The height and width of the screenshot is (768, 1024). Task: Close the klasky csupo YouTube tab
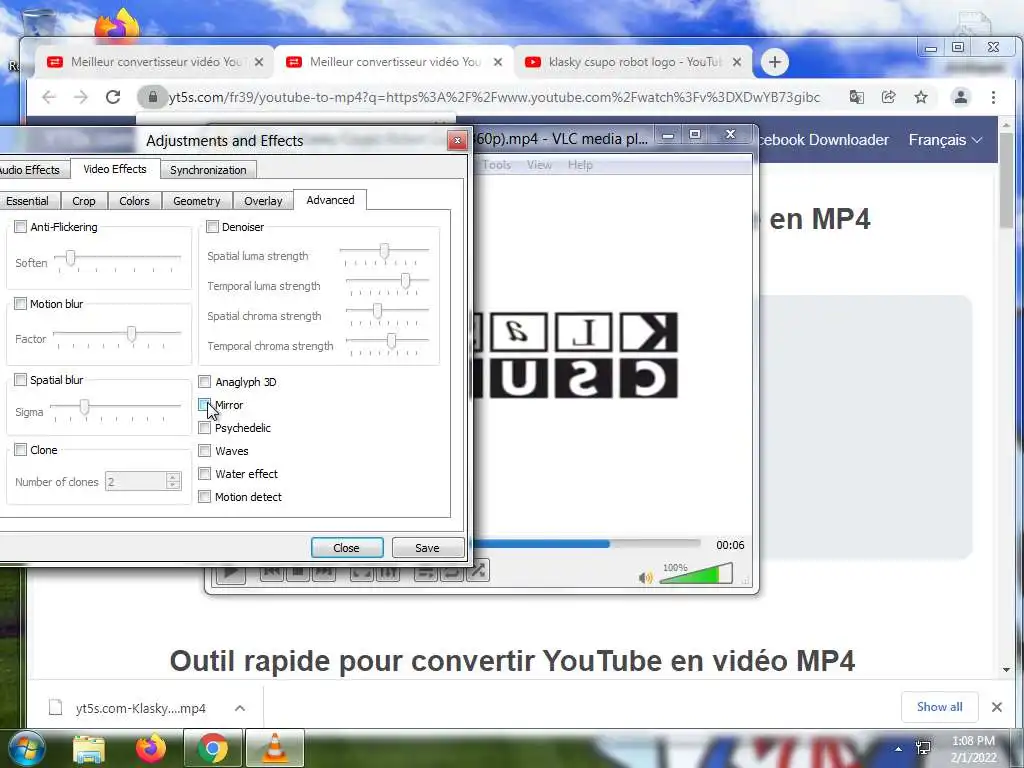click(x=737, y=62)
